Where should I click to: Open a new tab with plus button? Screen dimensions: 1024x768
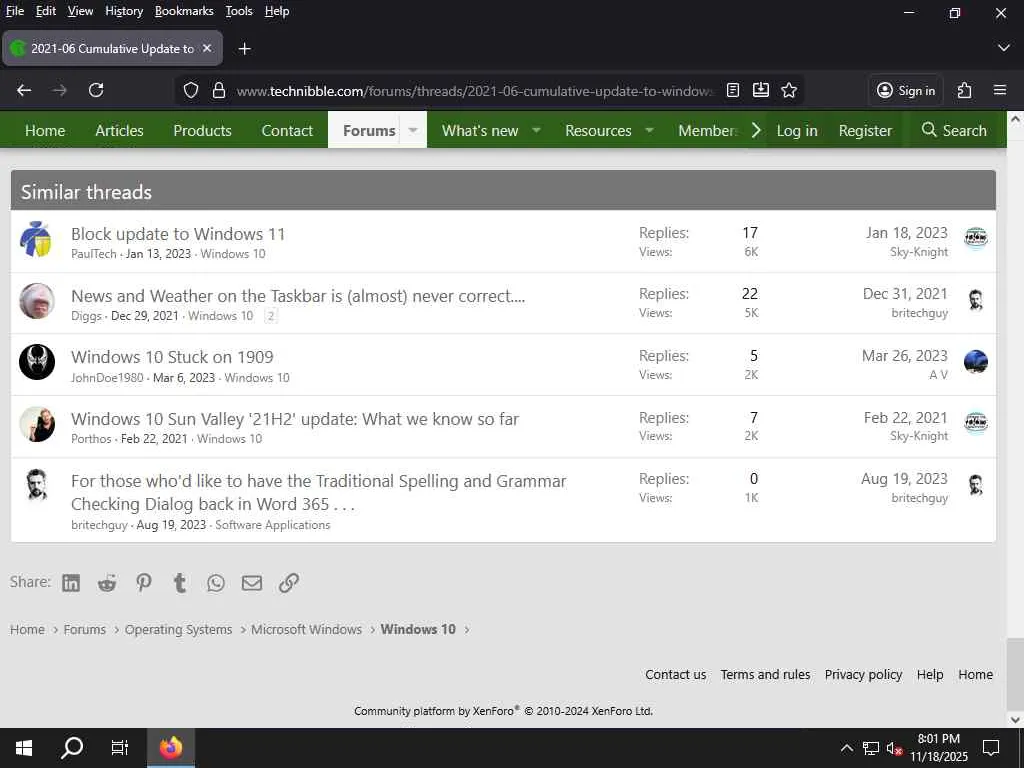244,48
